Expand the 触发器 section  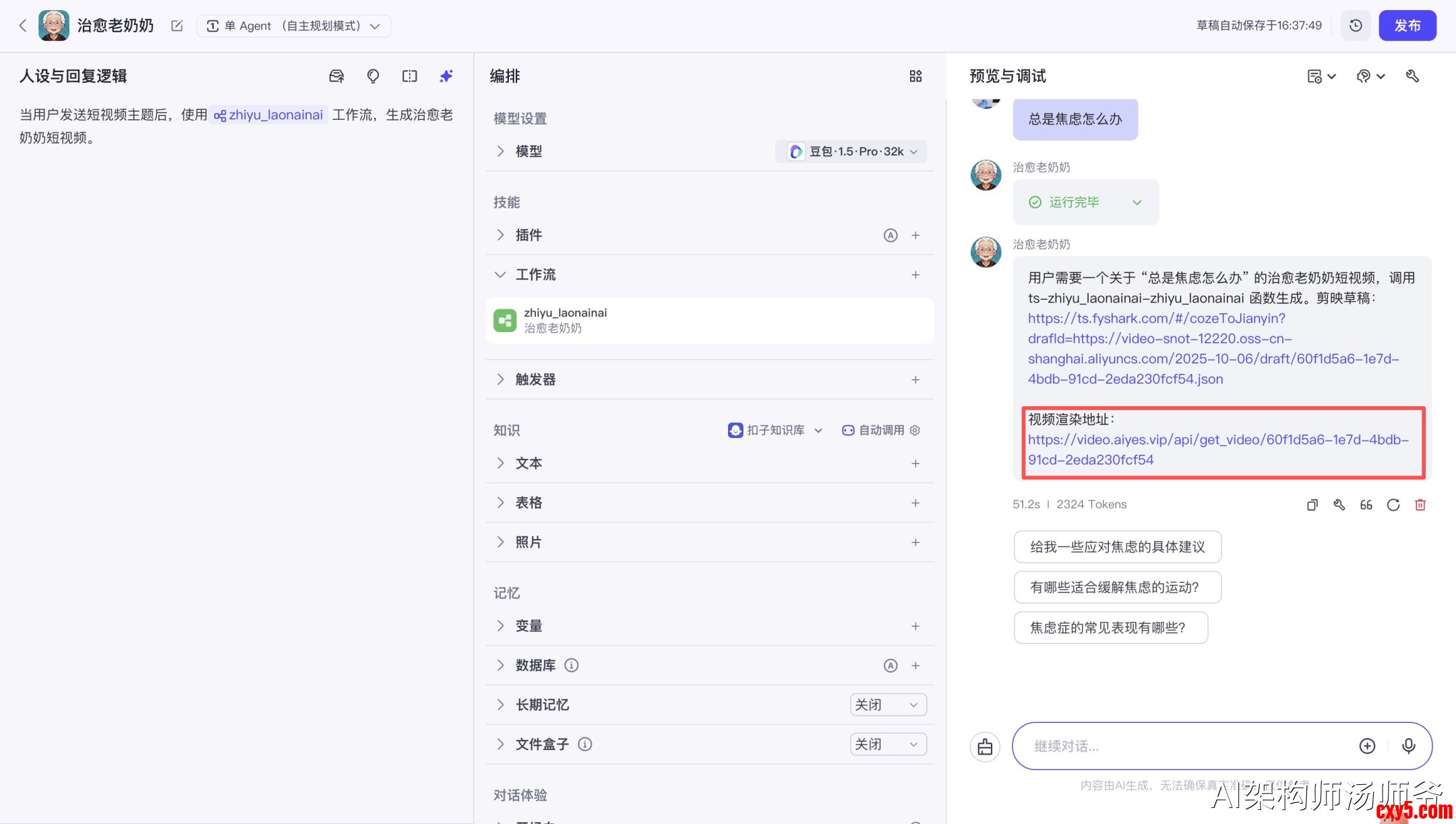click(500, 379)
